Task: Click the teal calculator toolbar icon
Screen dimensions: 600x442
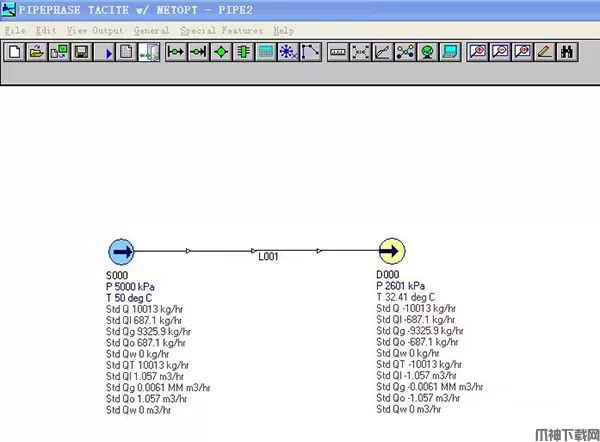Action: pos(266,52)
